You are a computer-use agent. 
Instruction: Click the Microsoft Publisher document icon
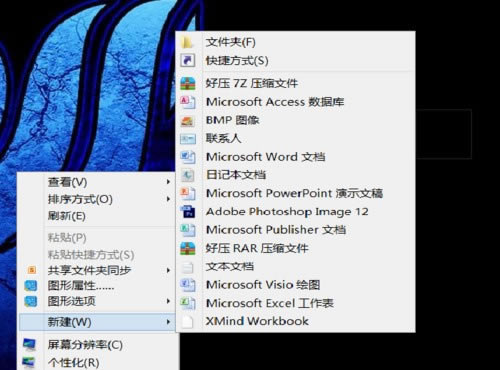click(188, 230)
